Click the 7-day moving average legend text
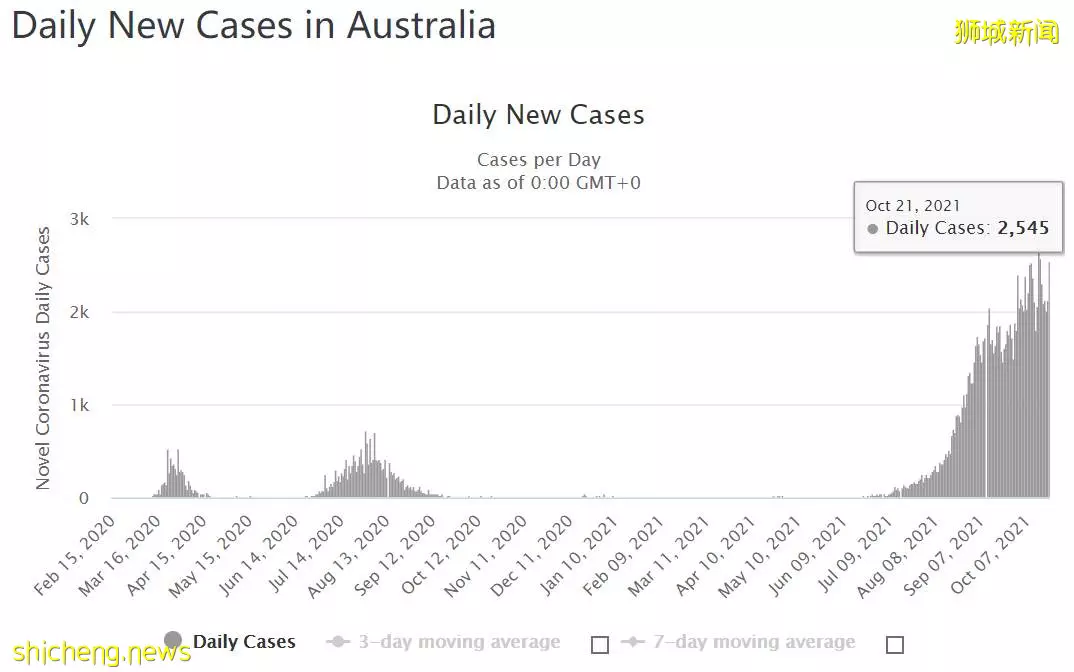1074x672 pixels. [x=754, y=642]
